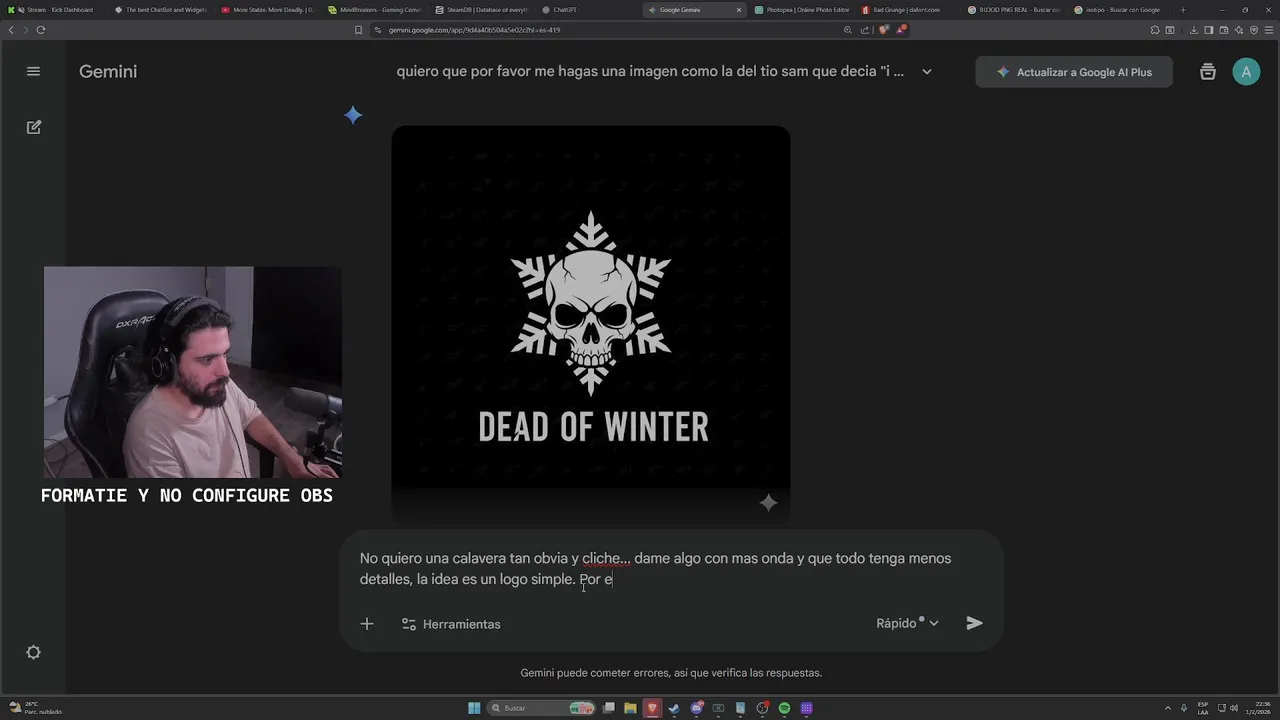Screen dimensions: 1280x720
Task: Click the Windows taskbar Buscar search box
Action: tap(541, 708)
